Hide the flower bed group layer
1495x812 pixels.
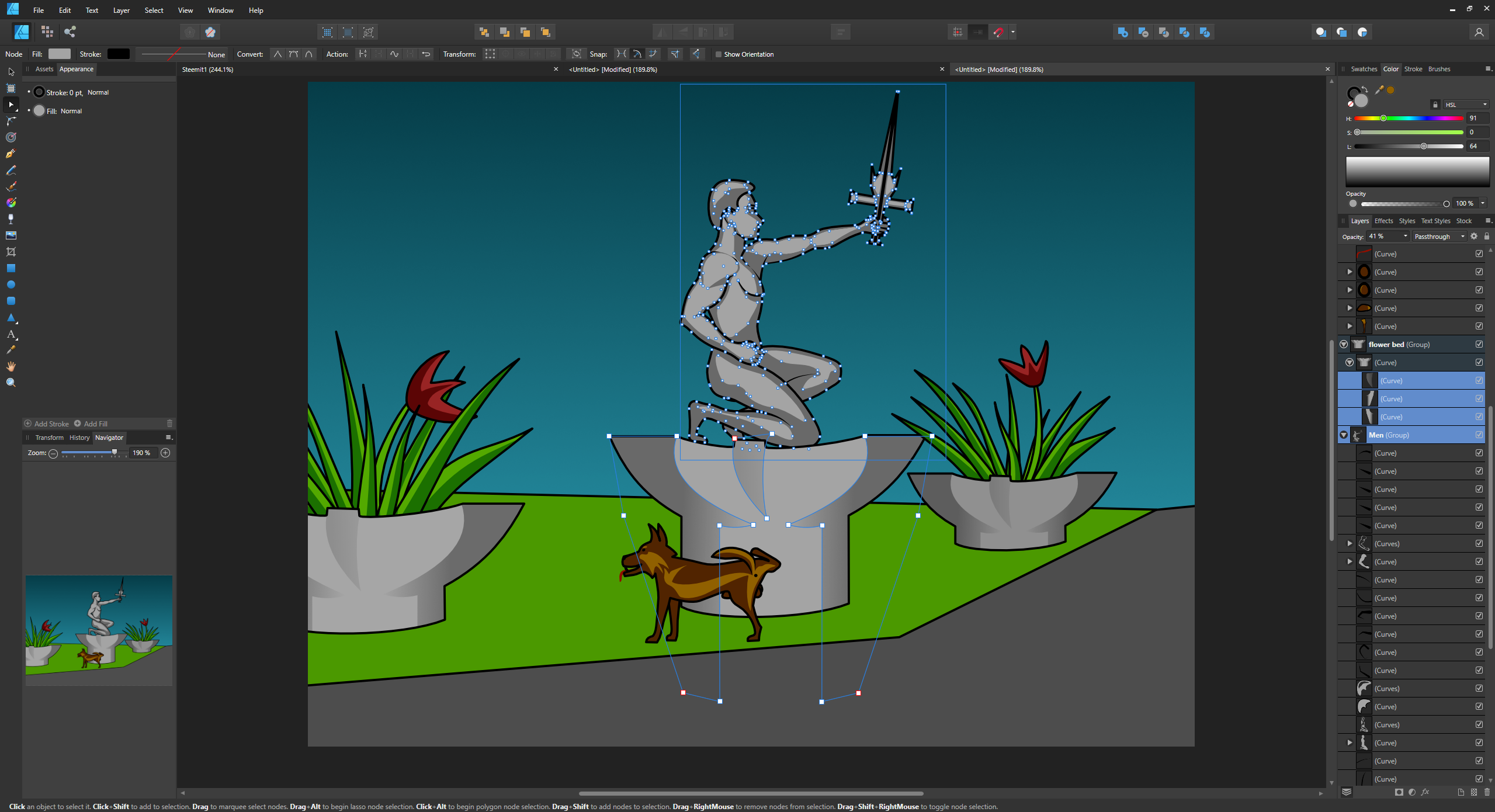coord(1479,344)
